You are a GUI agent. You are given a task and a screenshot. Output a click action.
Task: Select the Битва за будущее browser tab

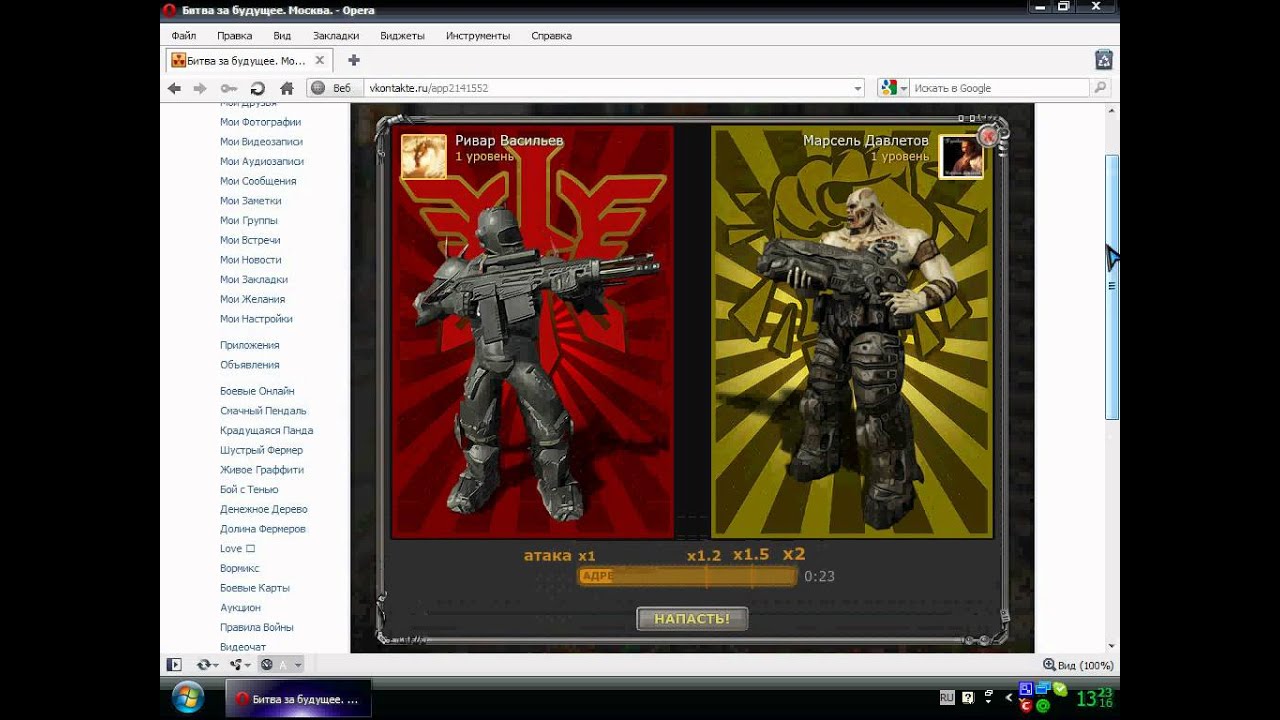(x=250, y=61)
